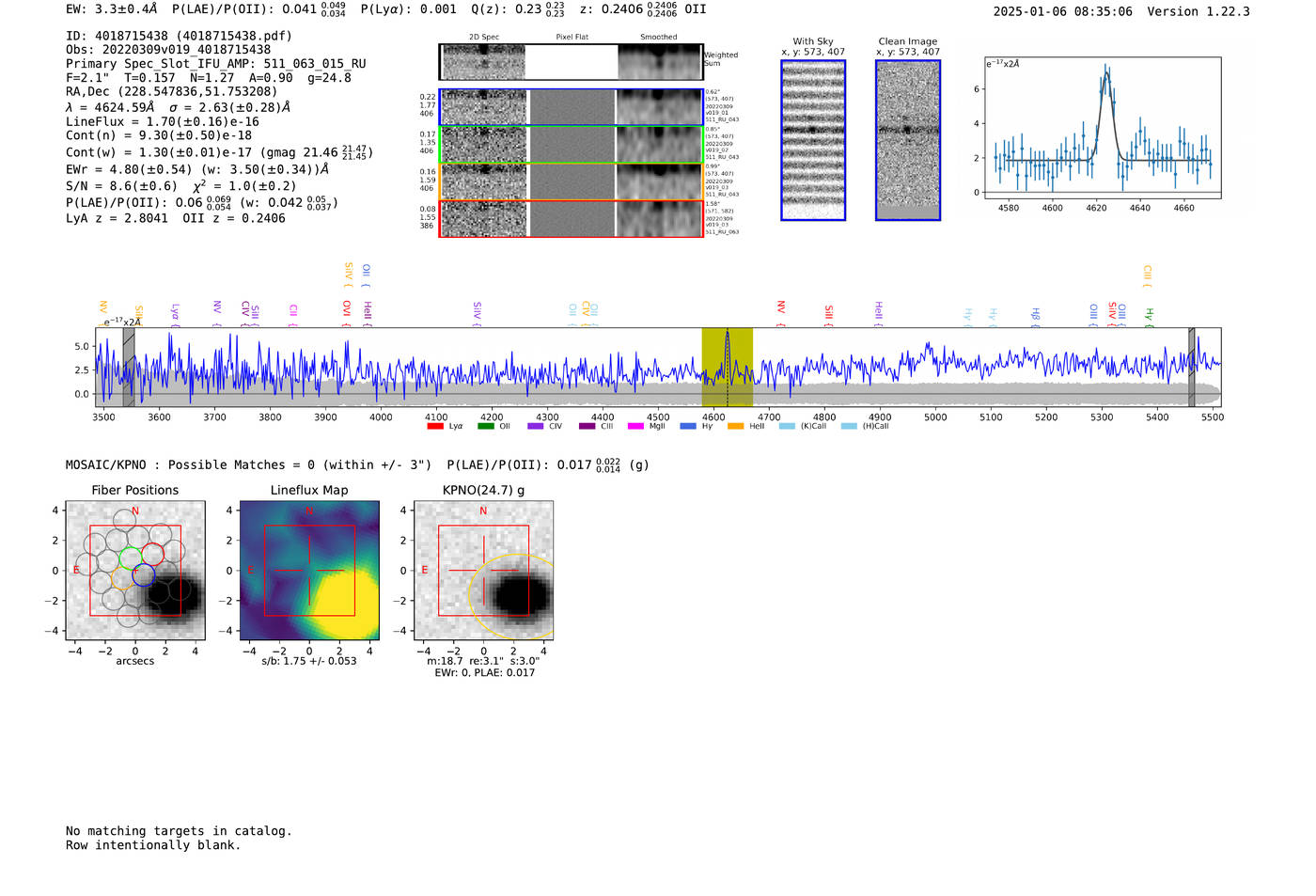Click the green-bordered 2D spectrum row

(572, 145)
